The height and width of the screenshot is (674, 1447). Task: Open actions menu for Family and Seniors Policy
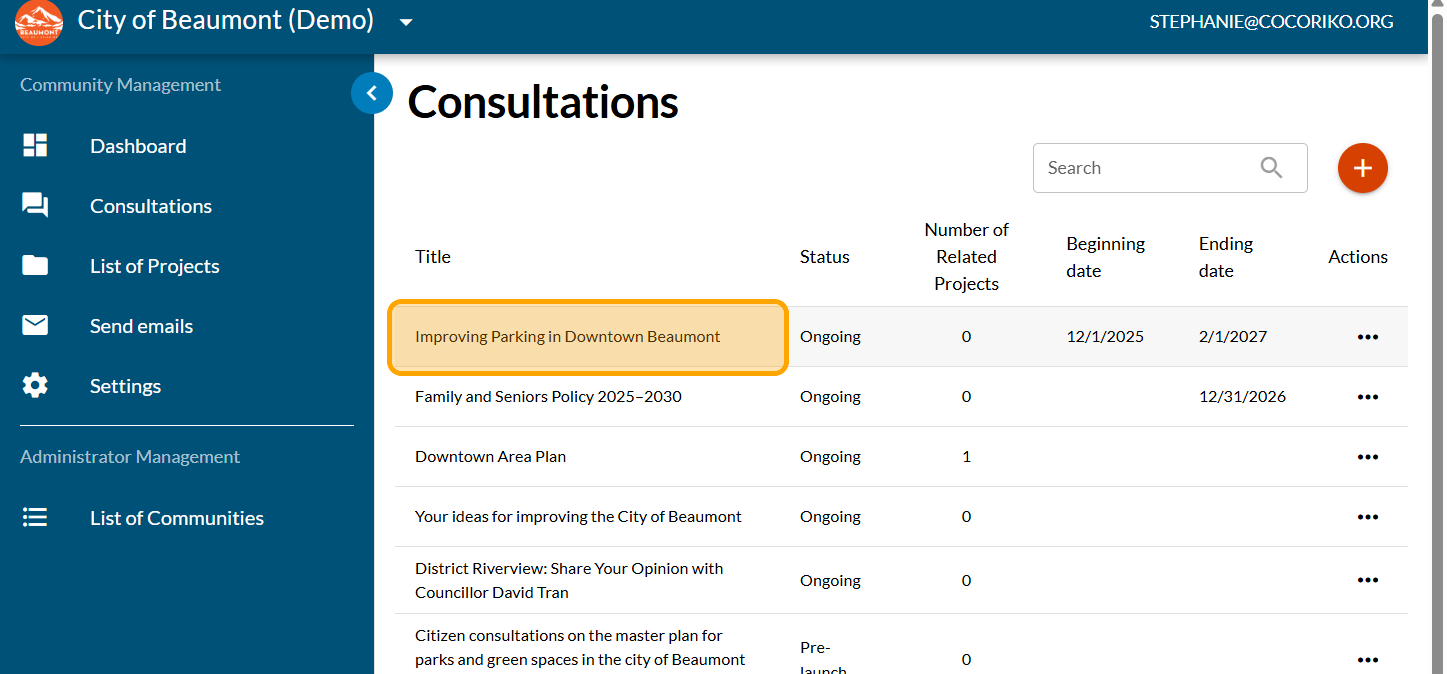tap(1367, 397)
